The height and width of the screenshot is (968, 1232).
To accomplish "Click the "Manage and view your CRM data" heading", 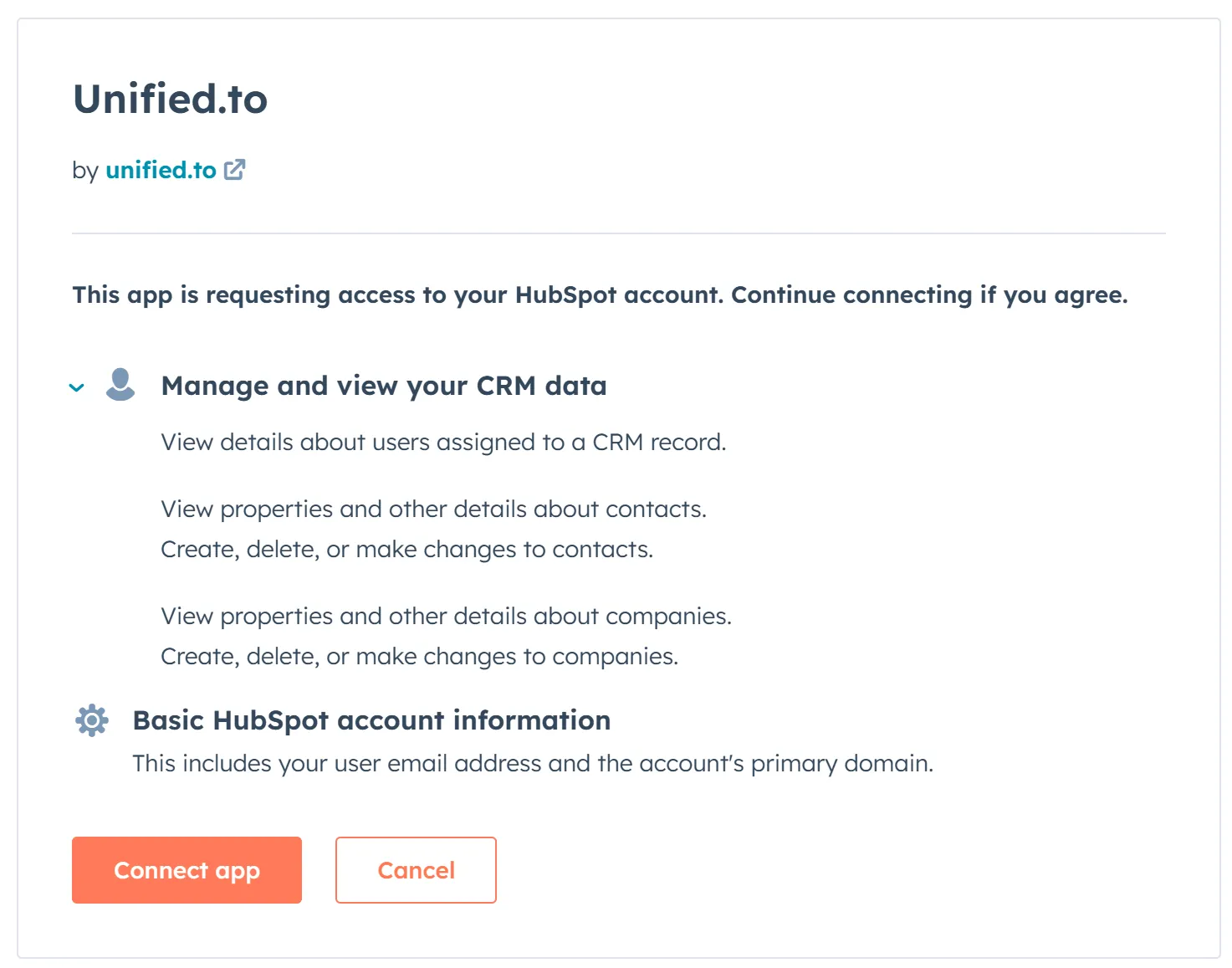I will (384, 386).
